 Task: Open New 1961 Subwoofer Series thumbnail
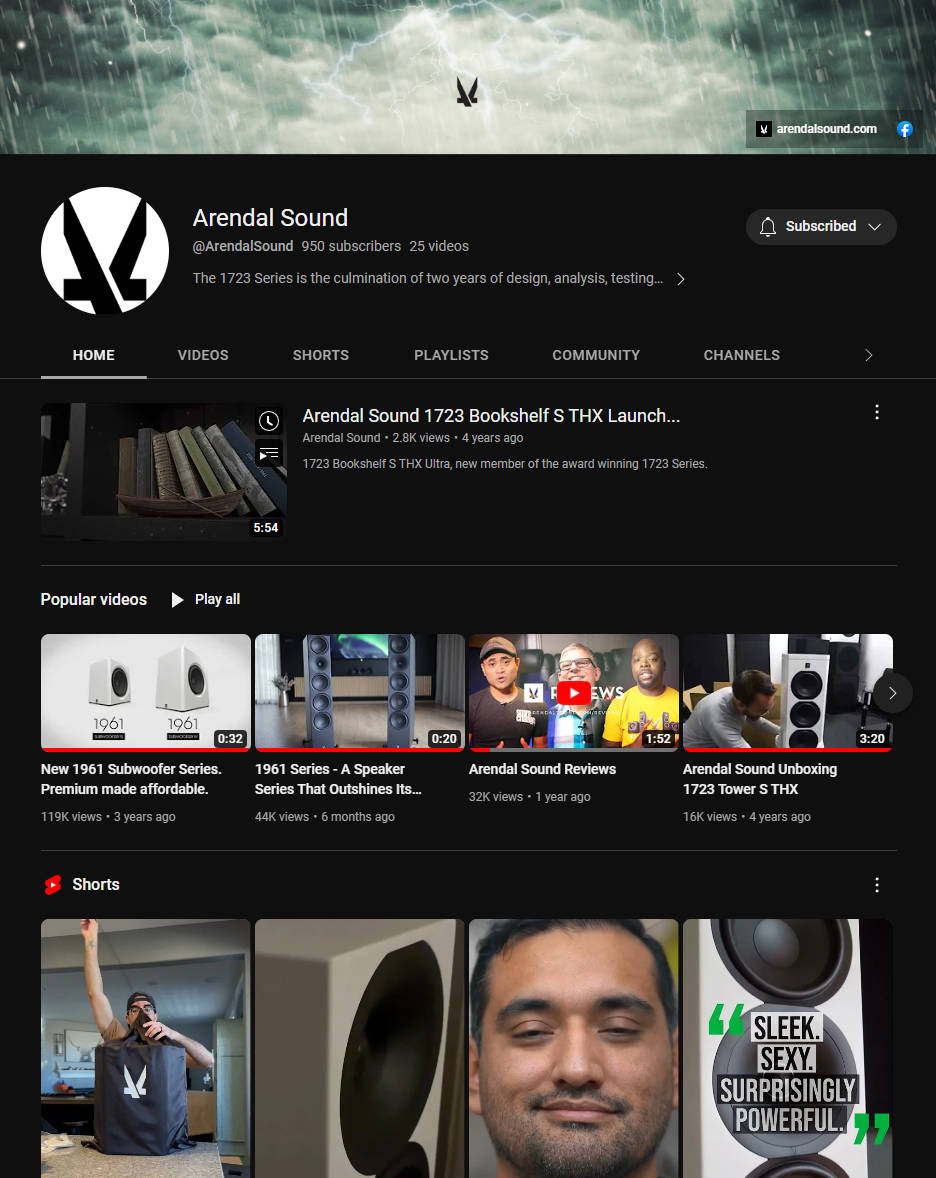[x=146, y=693]
